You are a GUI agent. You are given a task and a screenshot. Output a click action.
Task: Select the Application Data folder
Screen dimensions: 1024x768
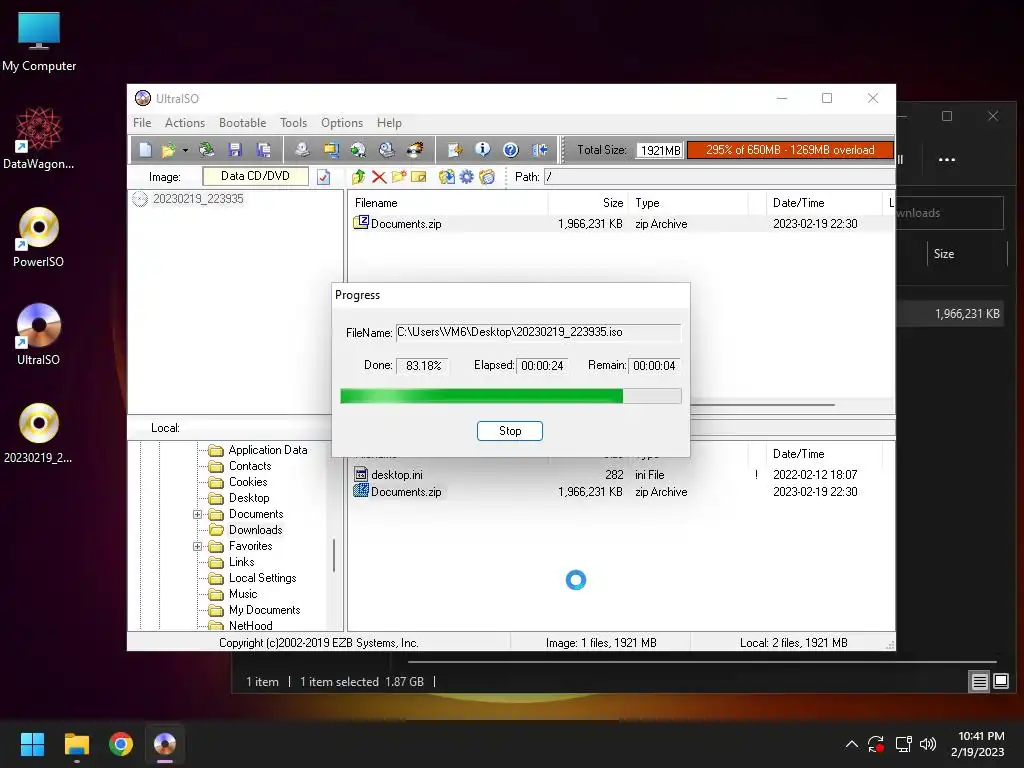click(x=268, y=450)
